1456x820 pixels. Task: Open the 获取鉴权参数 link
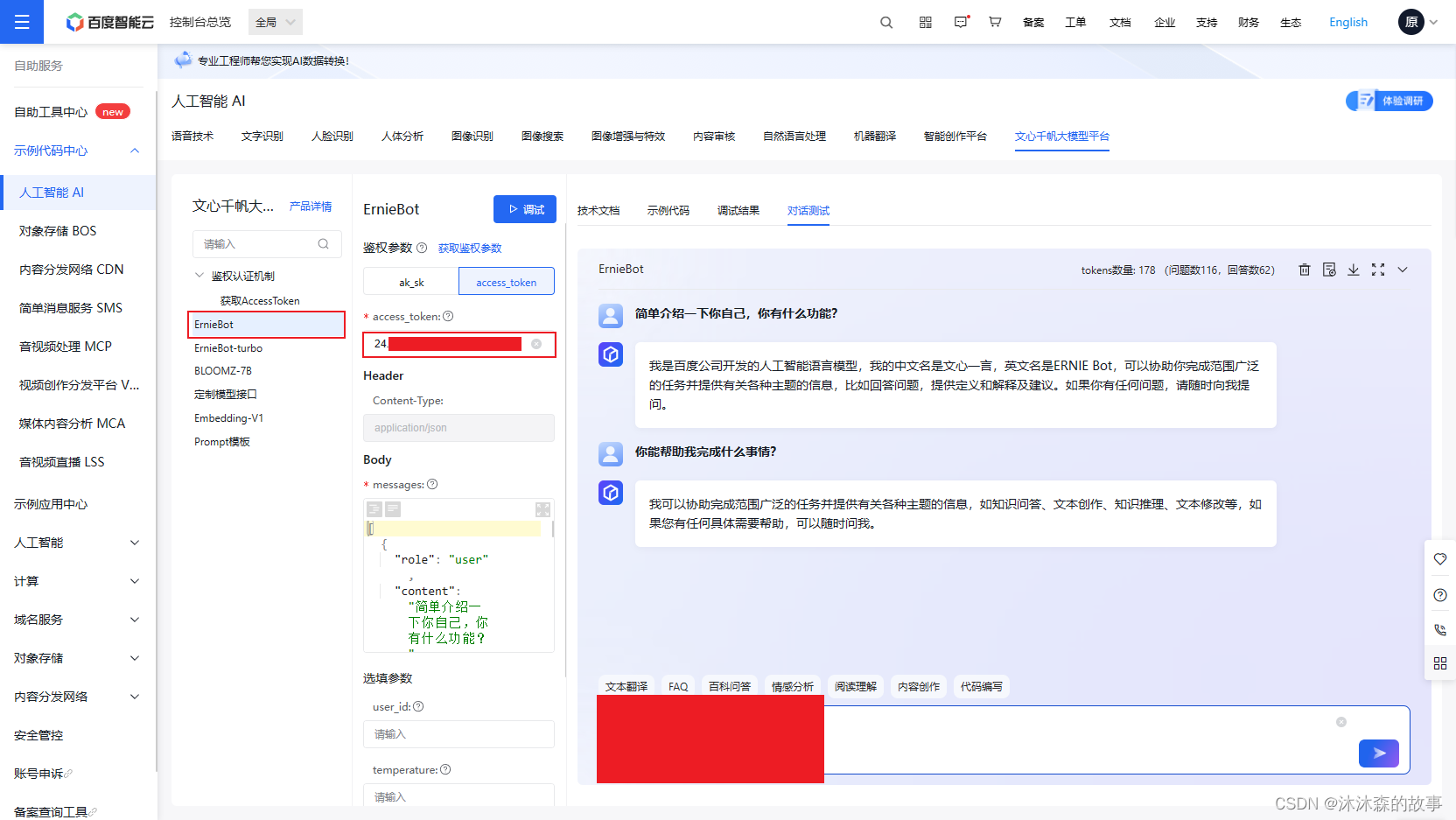[470, 249]
